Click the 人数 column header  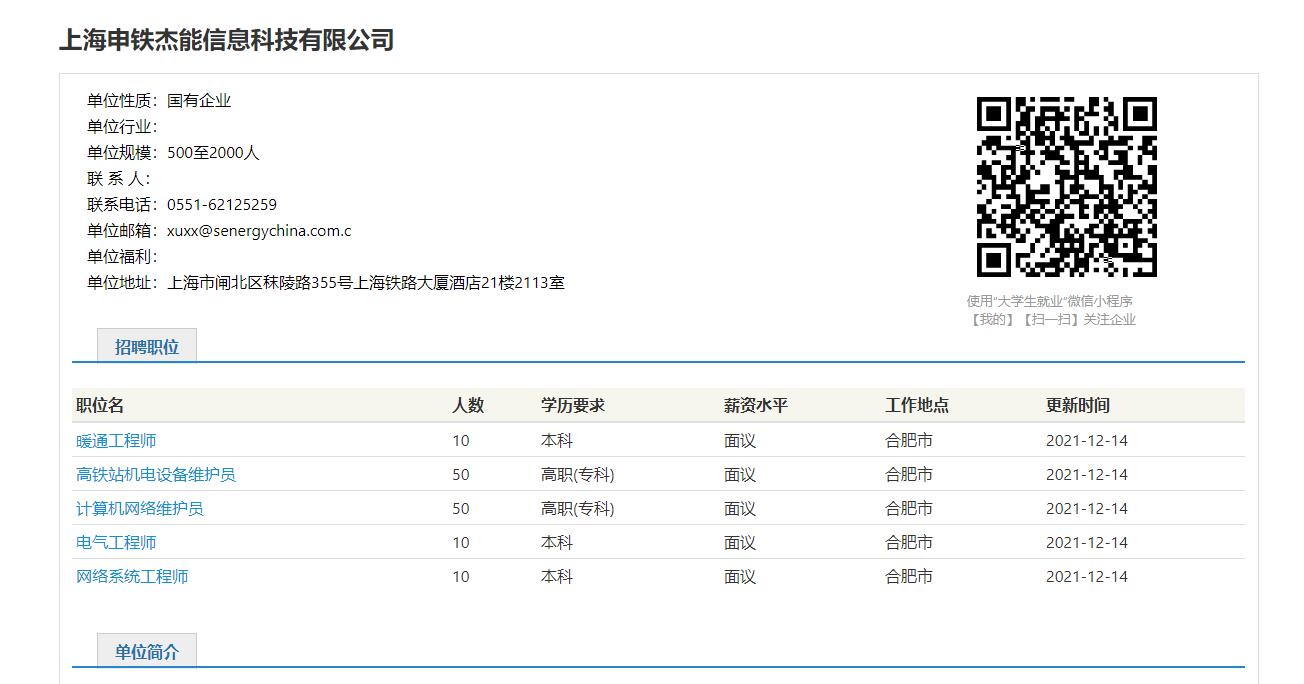pyautogui.click(x=468, y=405)
